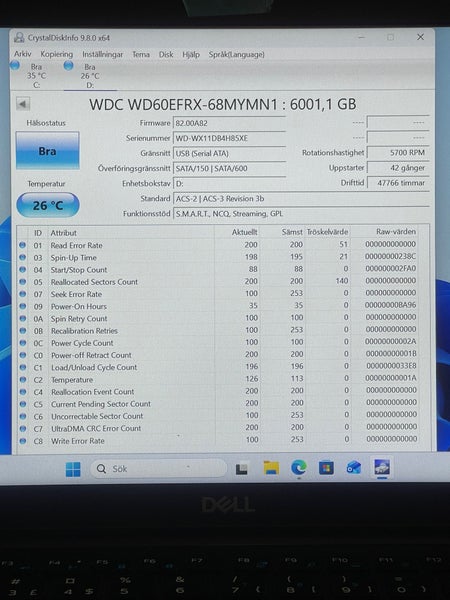The height and width of the screenshot is (600, 450).
Task: Click the Uppstarter value 42 gånger
Action: point(398,168)
